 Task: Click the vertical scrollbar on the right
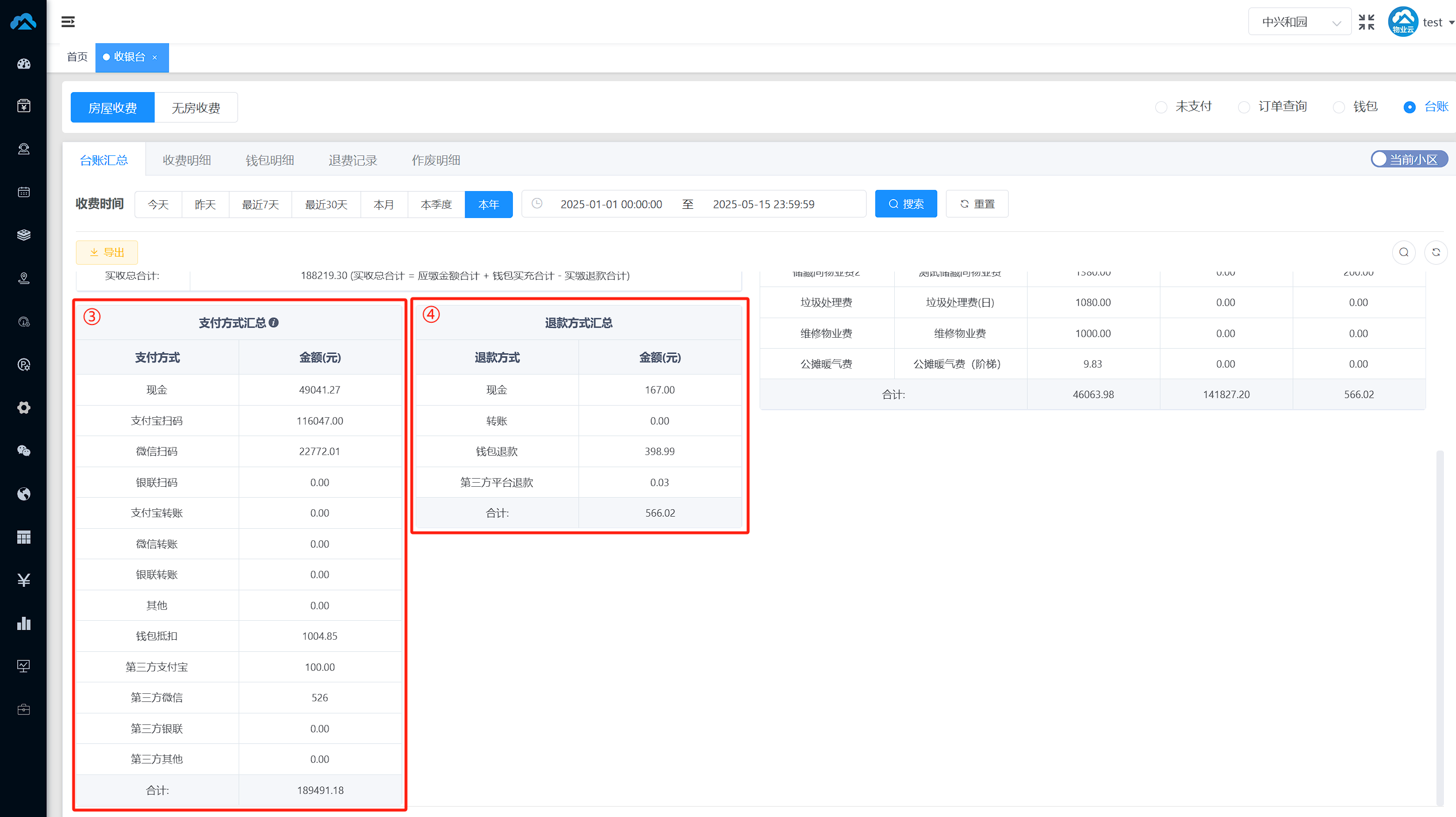[x=1440, y=627]
